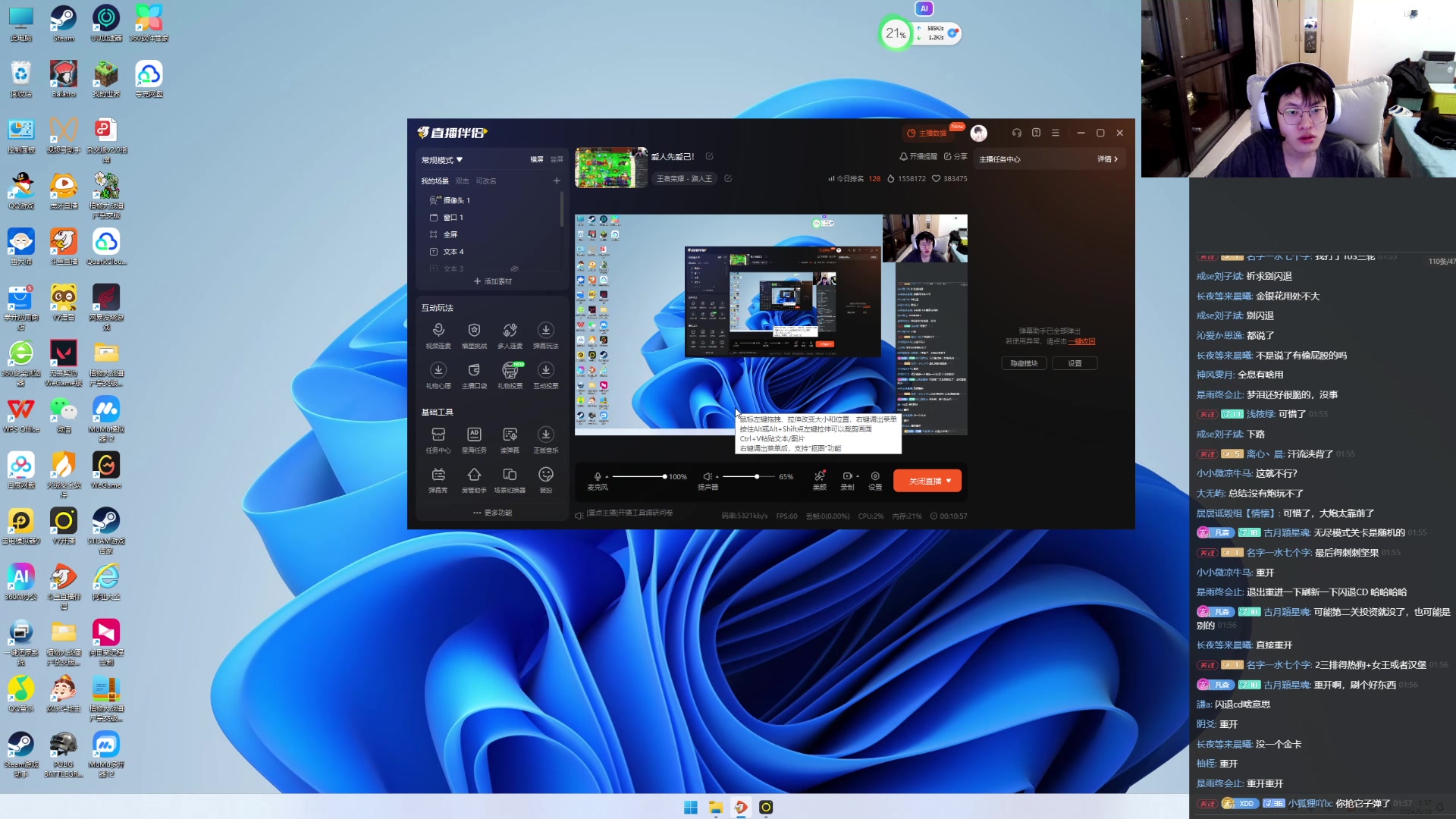Open 多人连麦 multi-person link icon
This screenshot has width=1456, height=819.
(x=510, y=331)
